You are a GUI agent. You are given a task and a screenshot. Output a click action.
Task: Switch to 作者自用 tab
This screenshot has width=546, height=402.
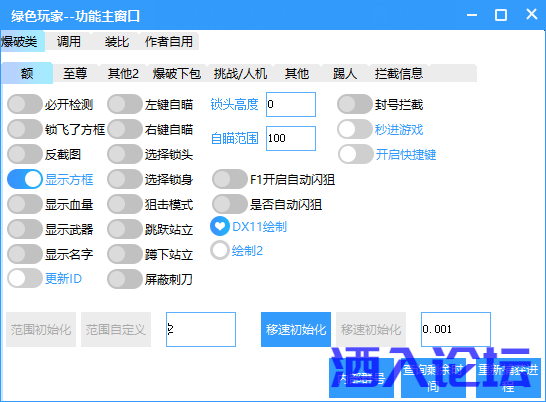[169, 42]
